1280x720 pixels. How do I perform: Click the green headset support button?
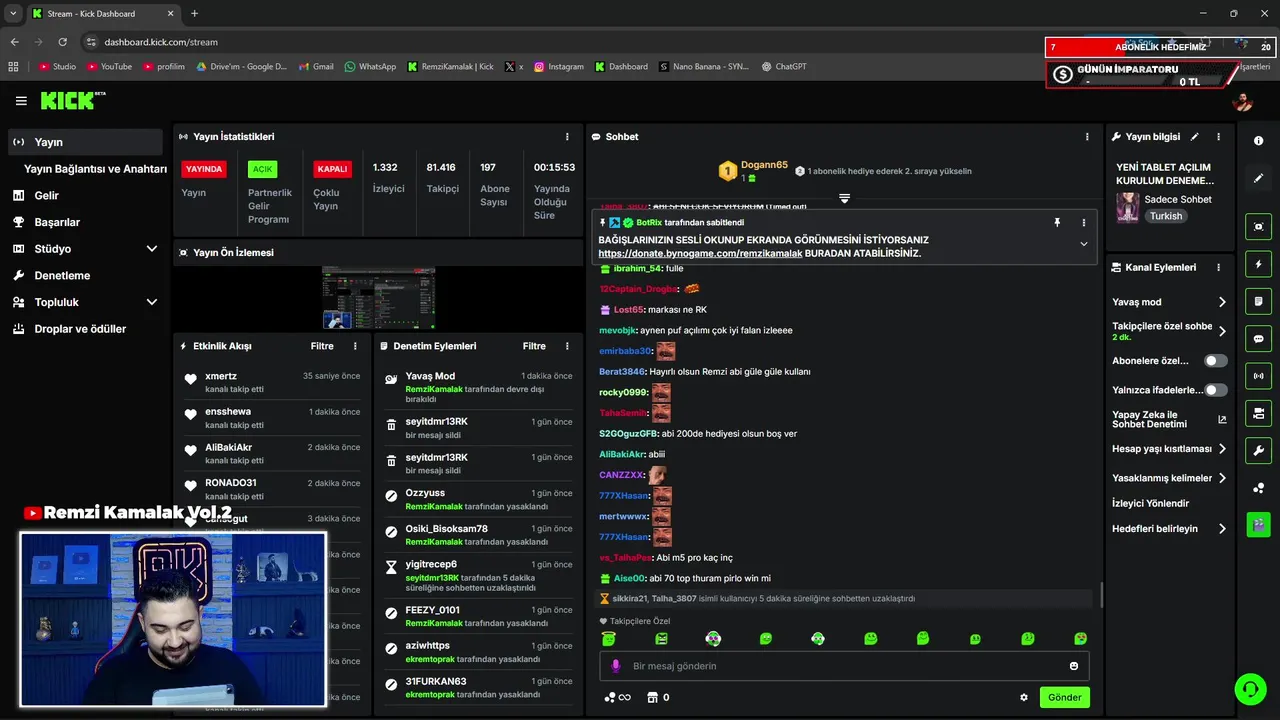[1249, 688]
